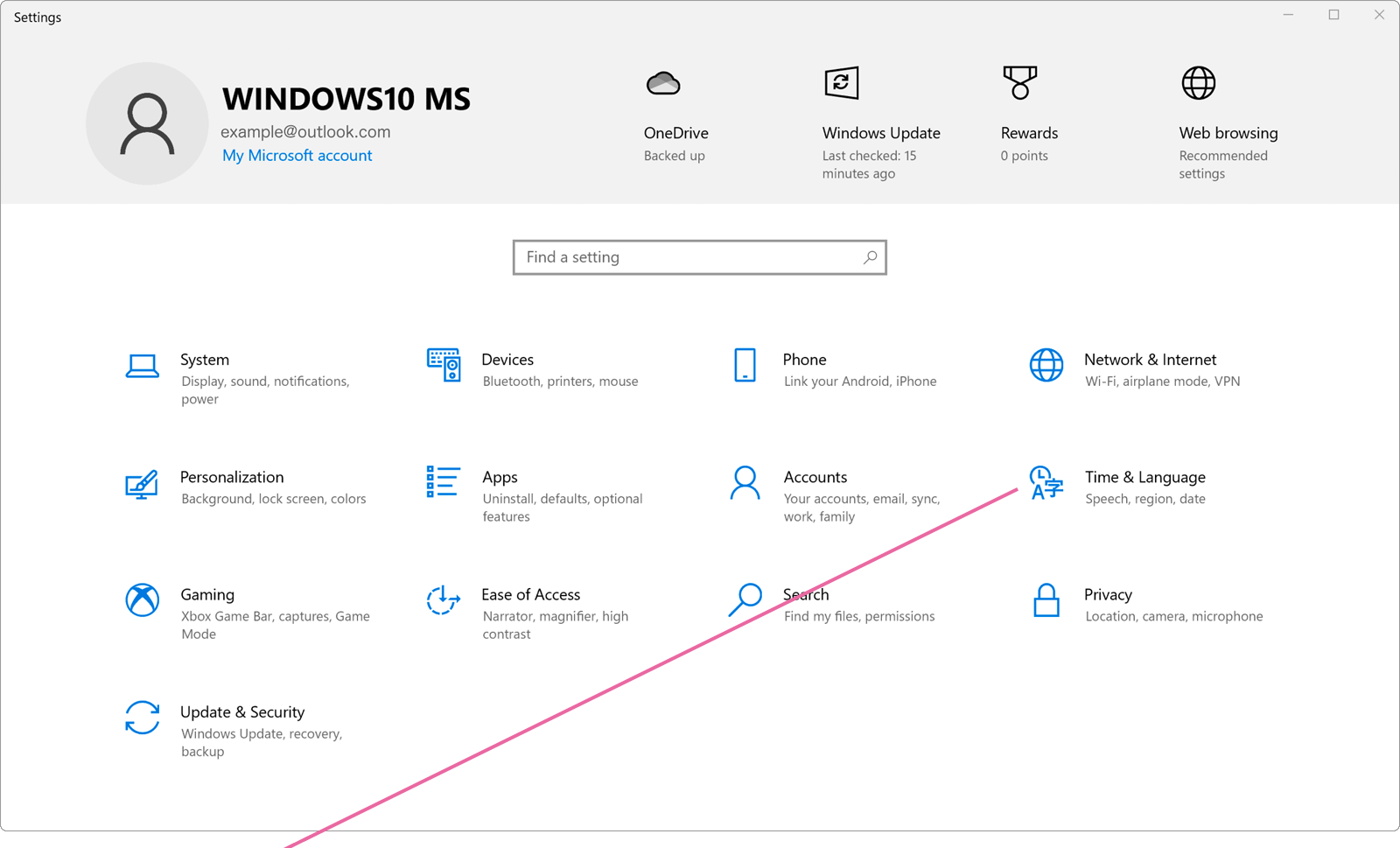Select the Time & Language title
The image size is (1400, 848).
pyautogui.click(x=1145, y=477)
